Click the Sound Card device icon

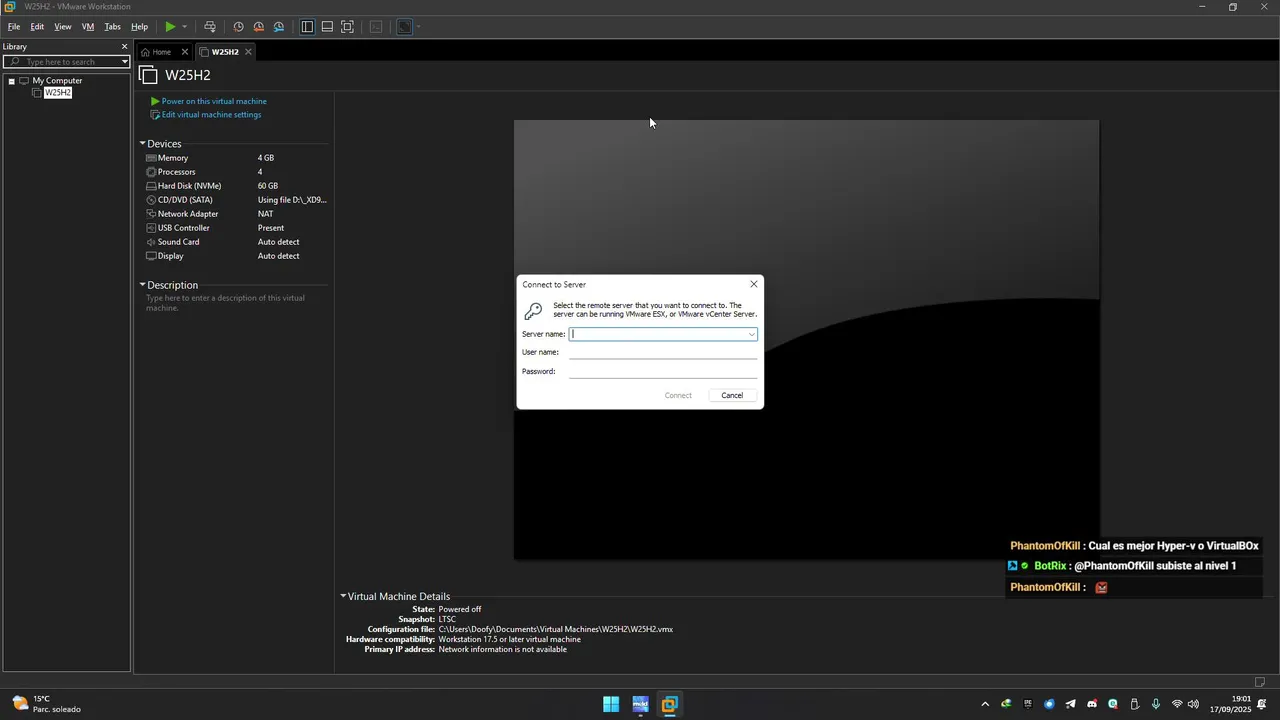[x=151, y=242]
